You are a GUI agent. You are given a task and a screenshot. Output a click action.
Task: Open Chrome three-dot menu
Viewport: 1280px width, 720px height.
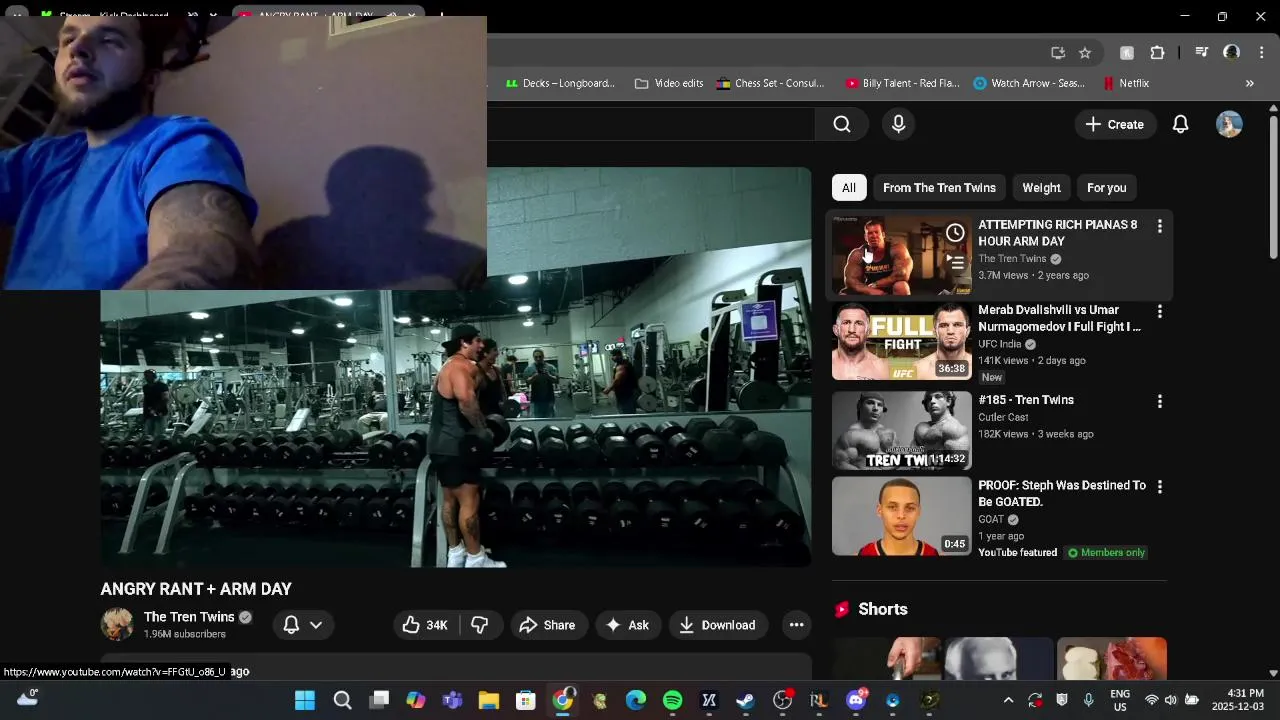(1262, 53)
